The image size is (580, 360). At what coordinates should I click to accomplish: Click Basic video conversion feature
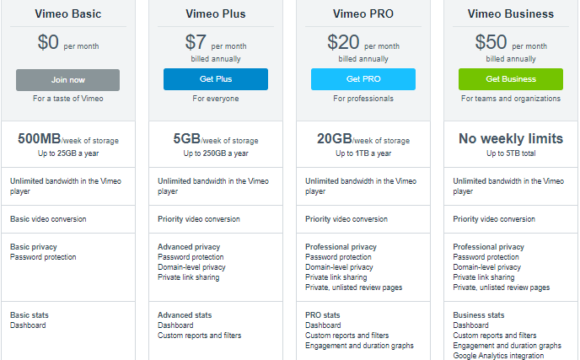pos(48,219)
